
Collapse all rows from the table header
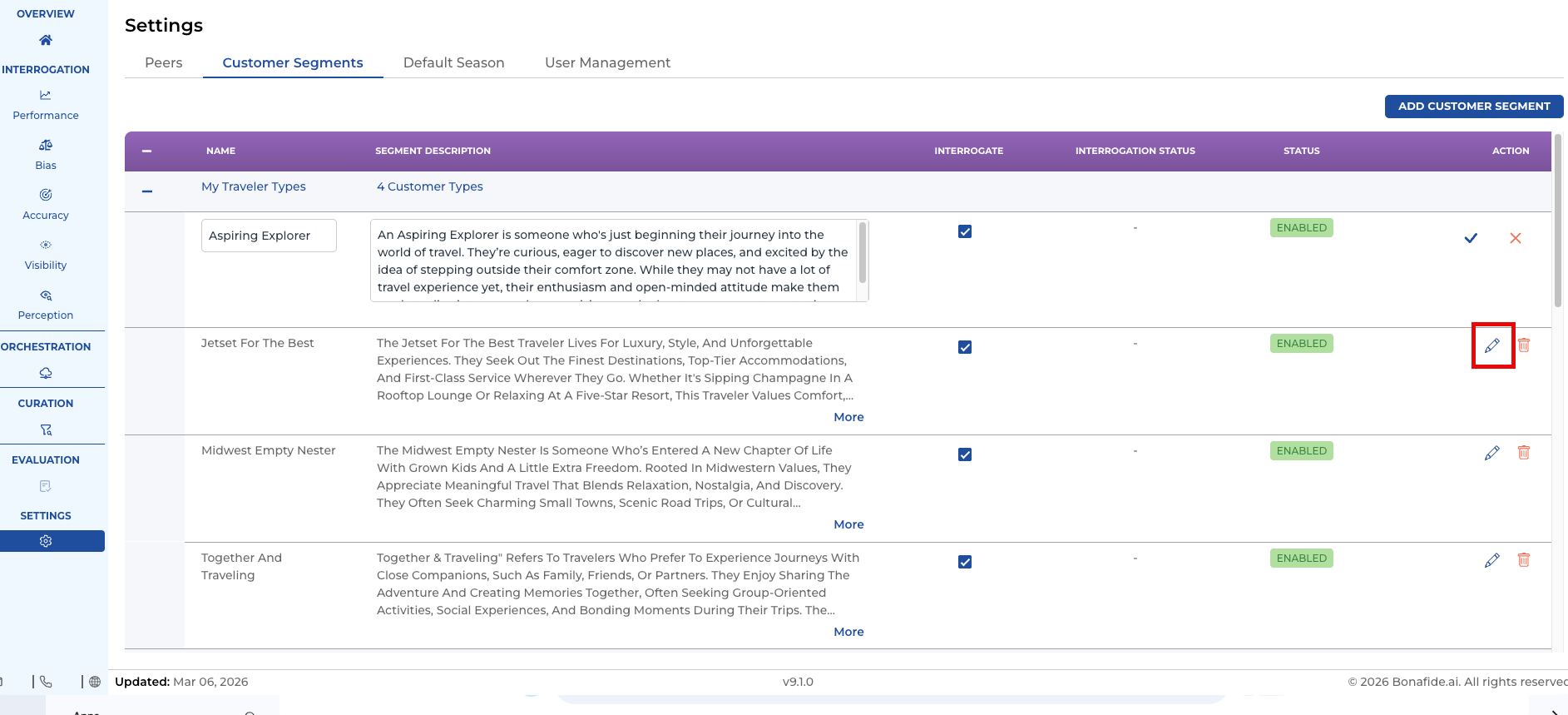(x=147, y=151)
